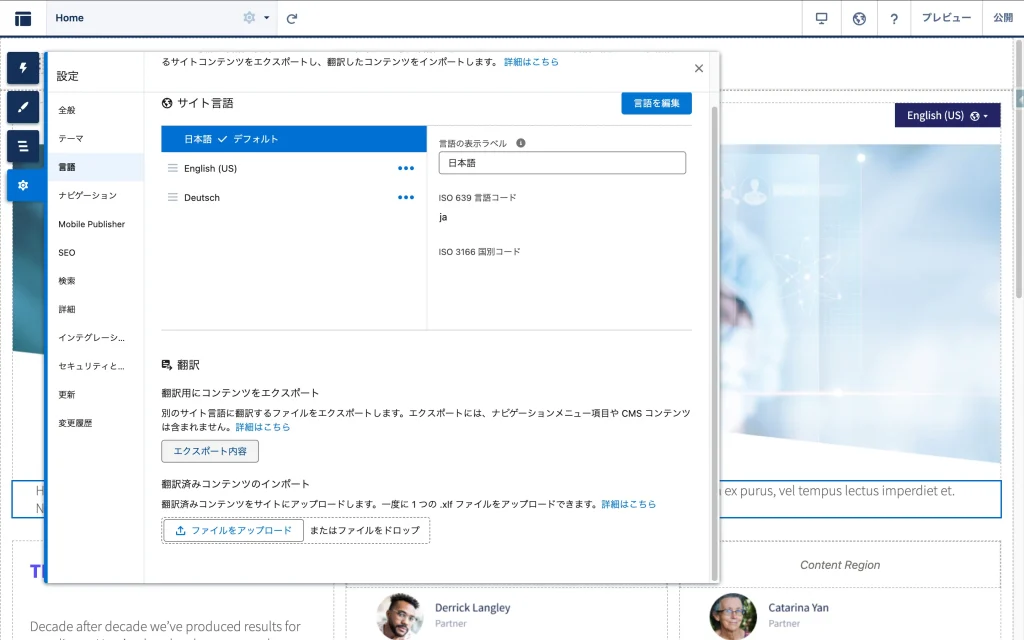Open the help question mark icon
The image size is (1024, 640).
(894, 18)
